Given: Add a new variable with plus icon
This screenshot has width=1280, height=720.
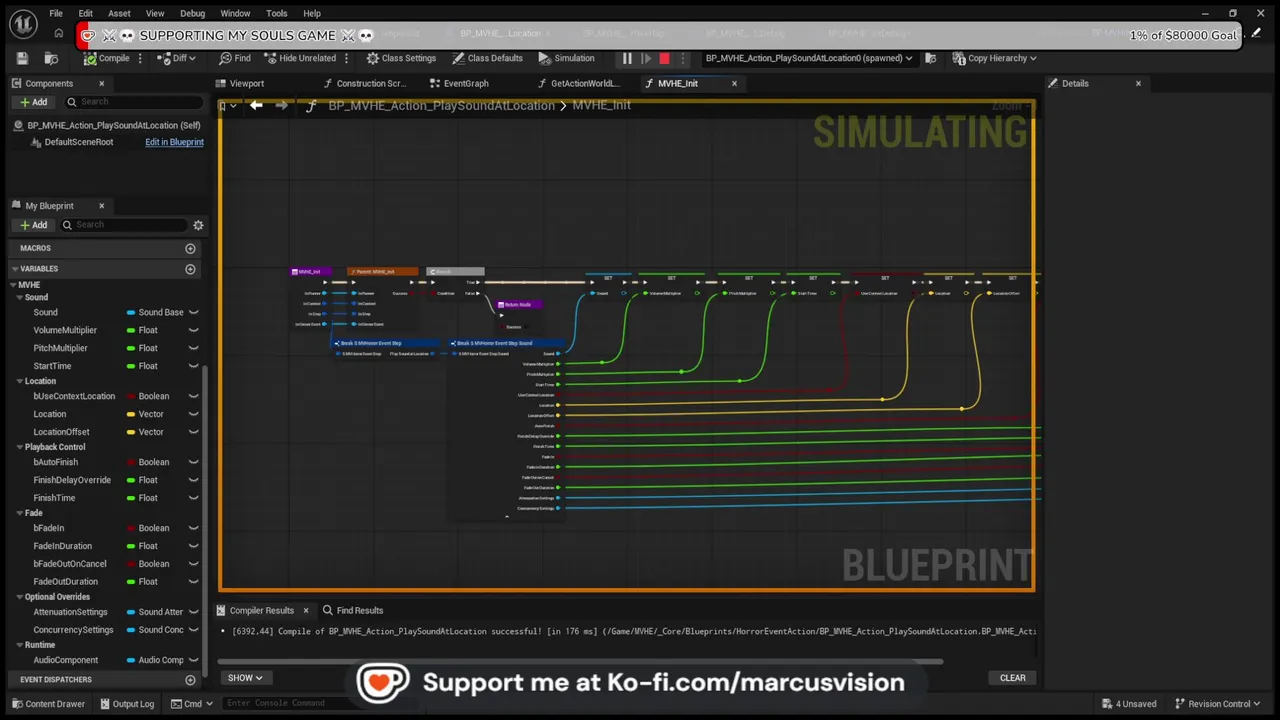Looking at the screenshot, I should coord(190,269).
